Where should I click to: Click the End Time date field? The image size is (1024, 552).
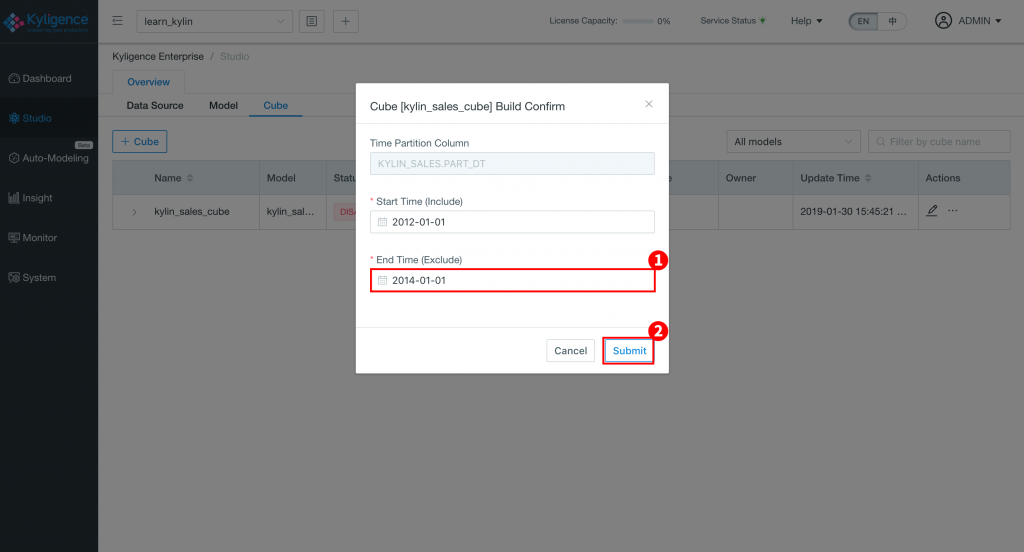click(512, 281)
